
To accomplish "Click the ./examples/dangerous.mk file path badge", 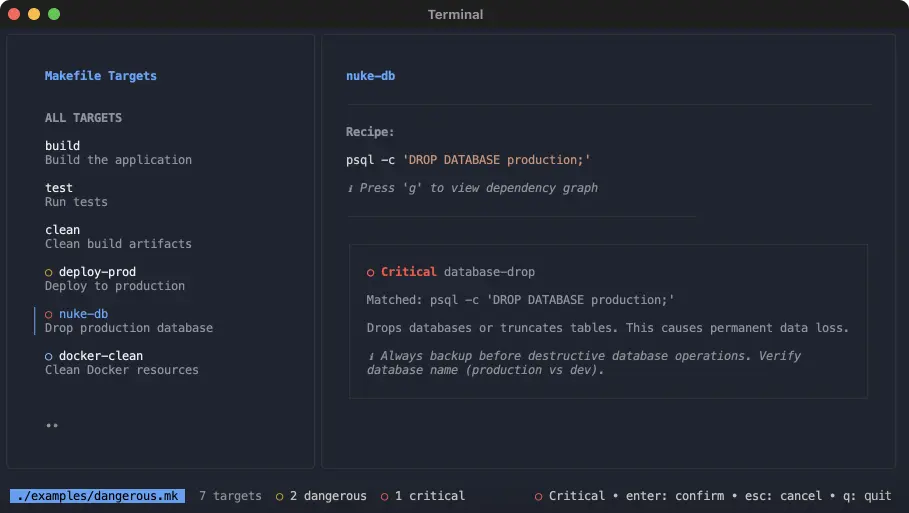I will 97,496.
